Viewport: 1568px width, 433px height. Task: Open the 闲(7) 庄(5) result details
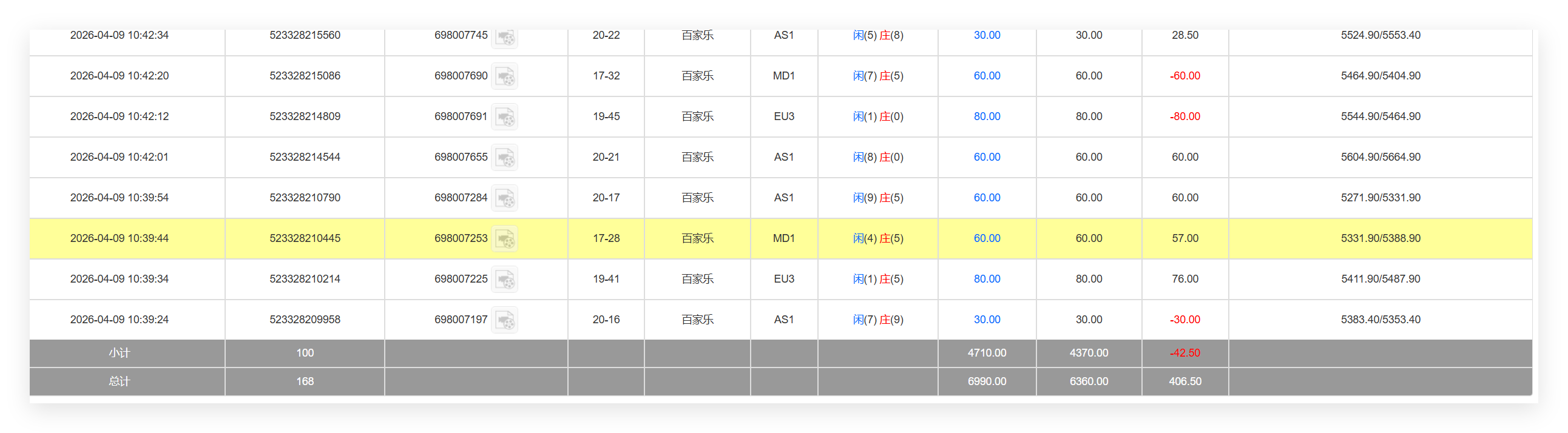tap(877, 76)
